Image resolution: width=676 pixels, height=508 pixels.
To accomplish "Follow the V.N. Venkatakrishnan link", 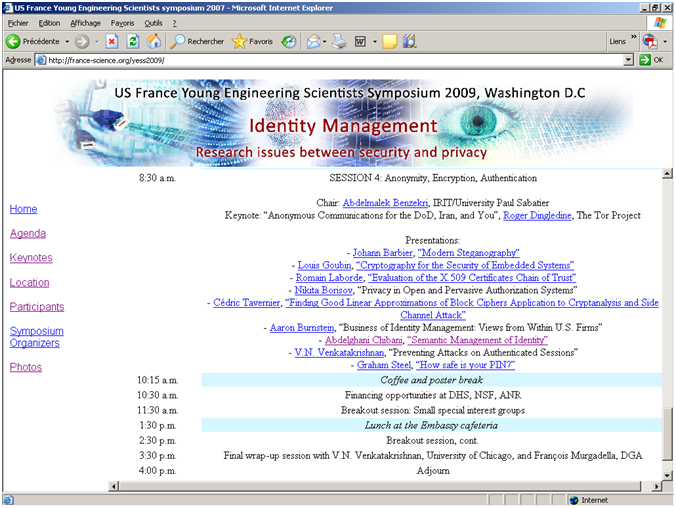I will click(x=339, y=353).
